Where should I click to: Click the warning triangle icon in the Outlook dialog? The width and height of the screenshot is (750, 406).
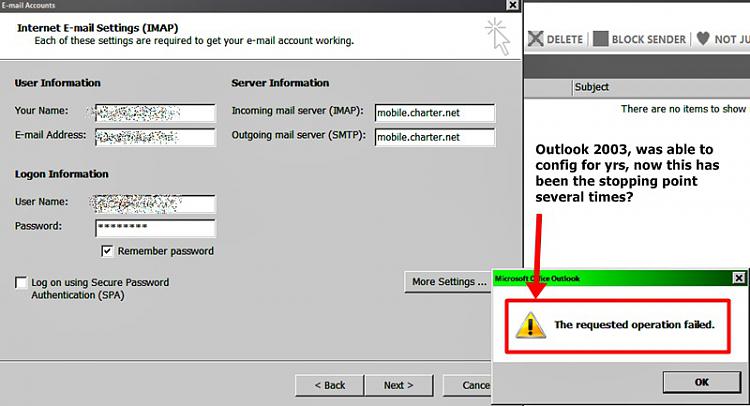click(x=530, y=325)
